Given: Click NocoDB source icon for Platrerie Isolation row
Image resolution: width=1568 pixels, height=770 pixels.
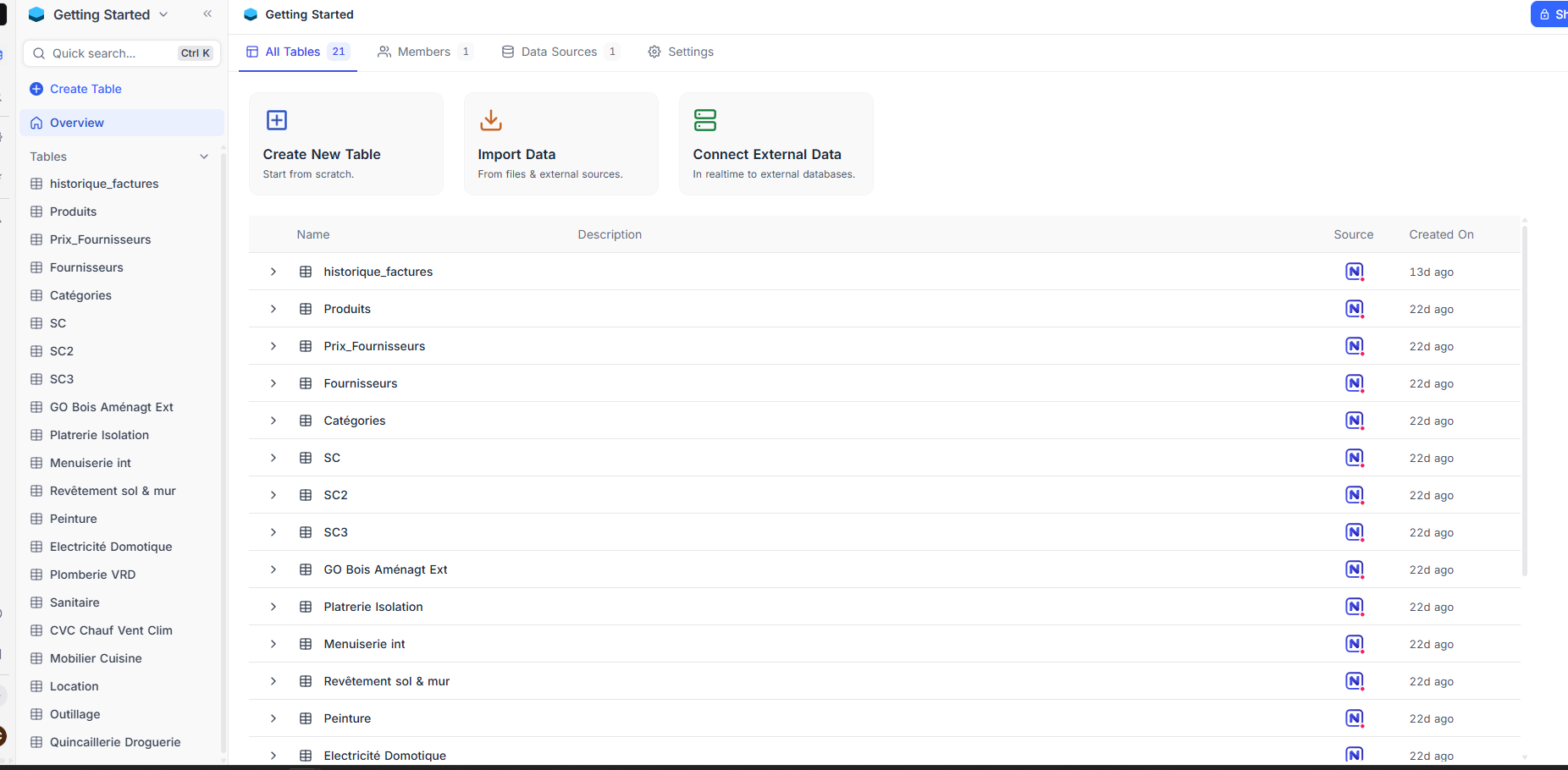Looking at the screenshot, I should point(1355,607).
